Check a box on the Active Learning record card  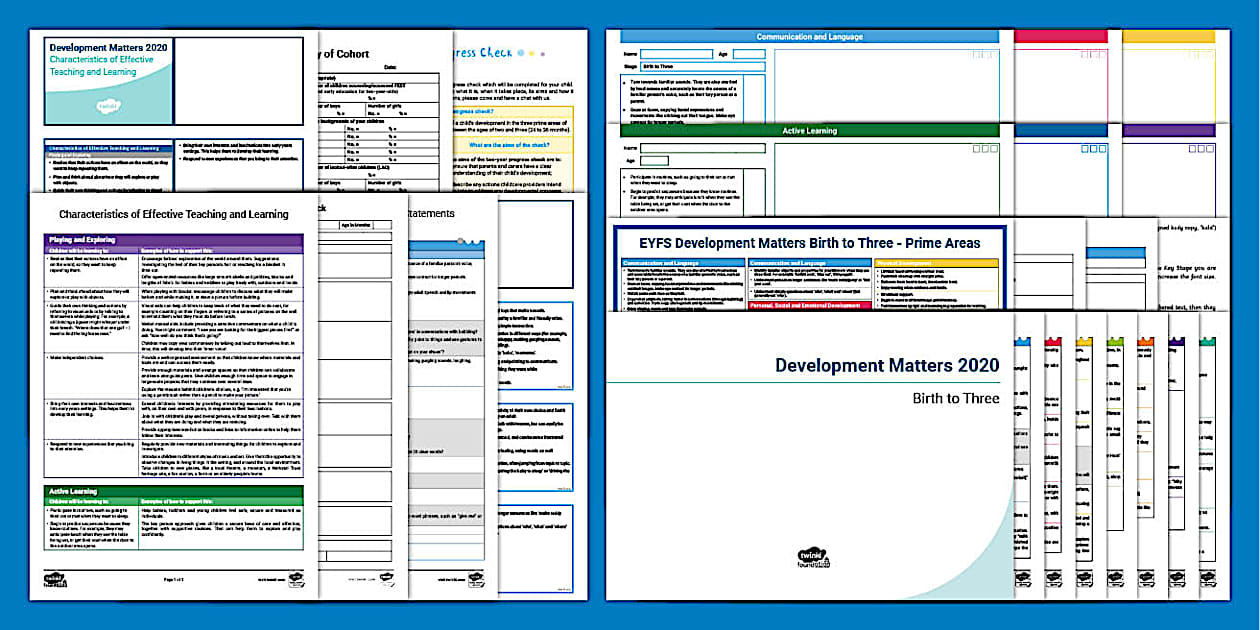pos(976,148)
